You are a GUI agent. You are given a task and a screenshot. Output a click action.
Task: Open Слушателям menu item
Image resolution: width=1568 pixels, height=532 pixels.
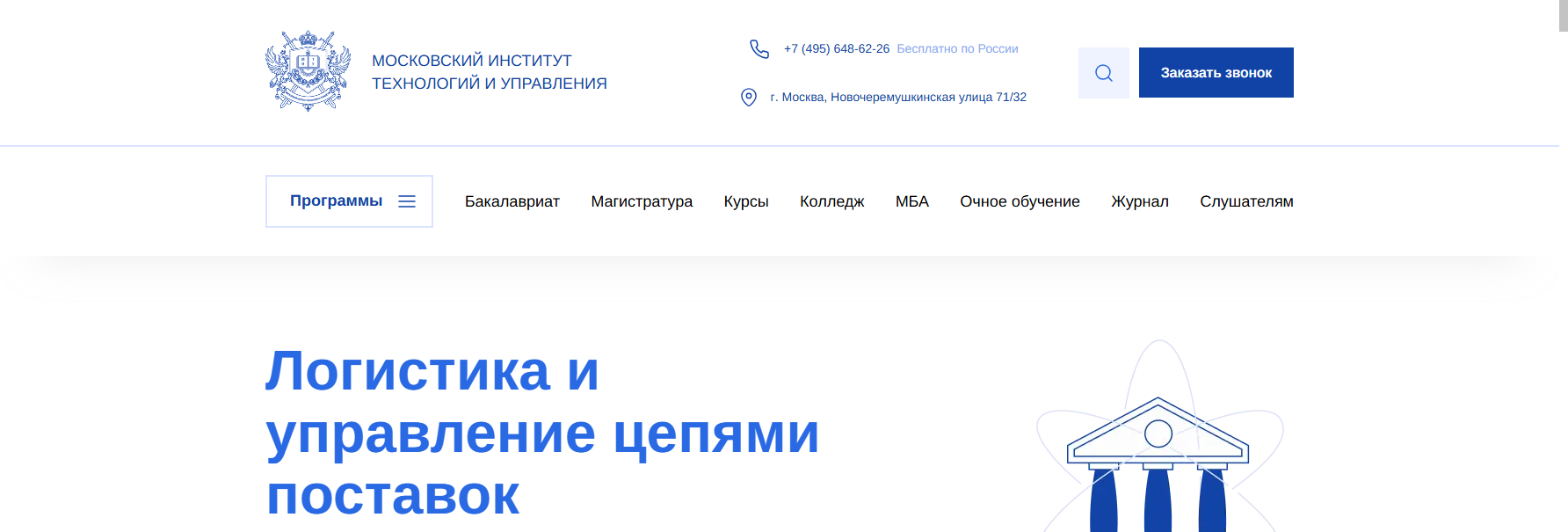click(x=1246, y=201)
